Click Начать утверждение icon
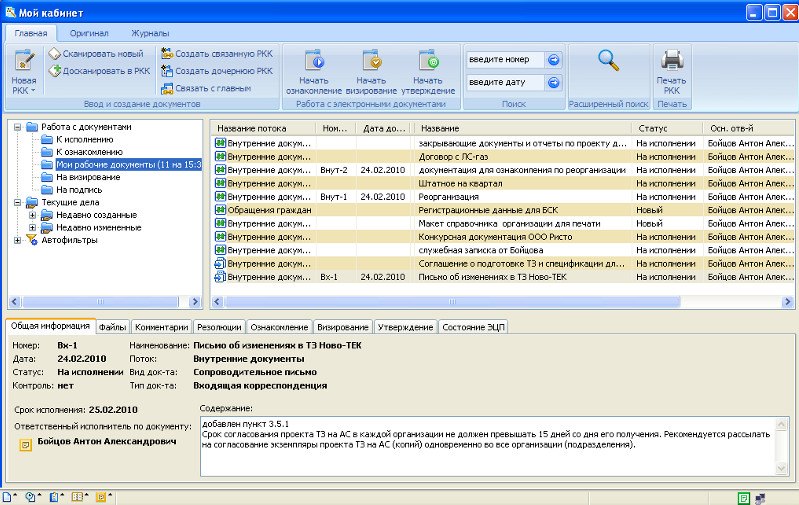Image resolution: width=799 pixels, height=505 pixels. click(x=428, y=60)
